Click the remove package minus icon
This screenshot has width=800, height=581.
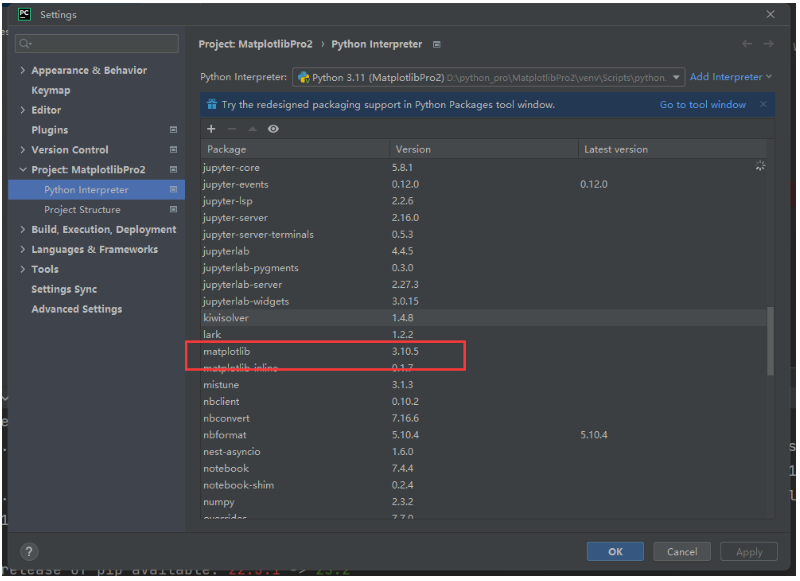[x=232, y=129]
